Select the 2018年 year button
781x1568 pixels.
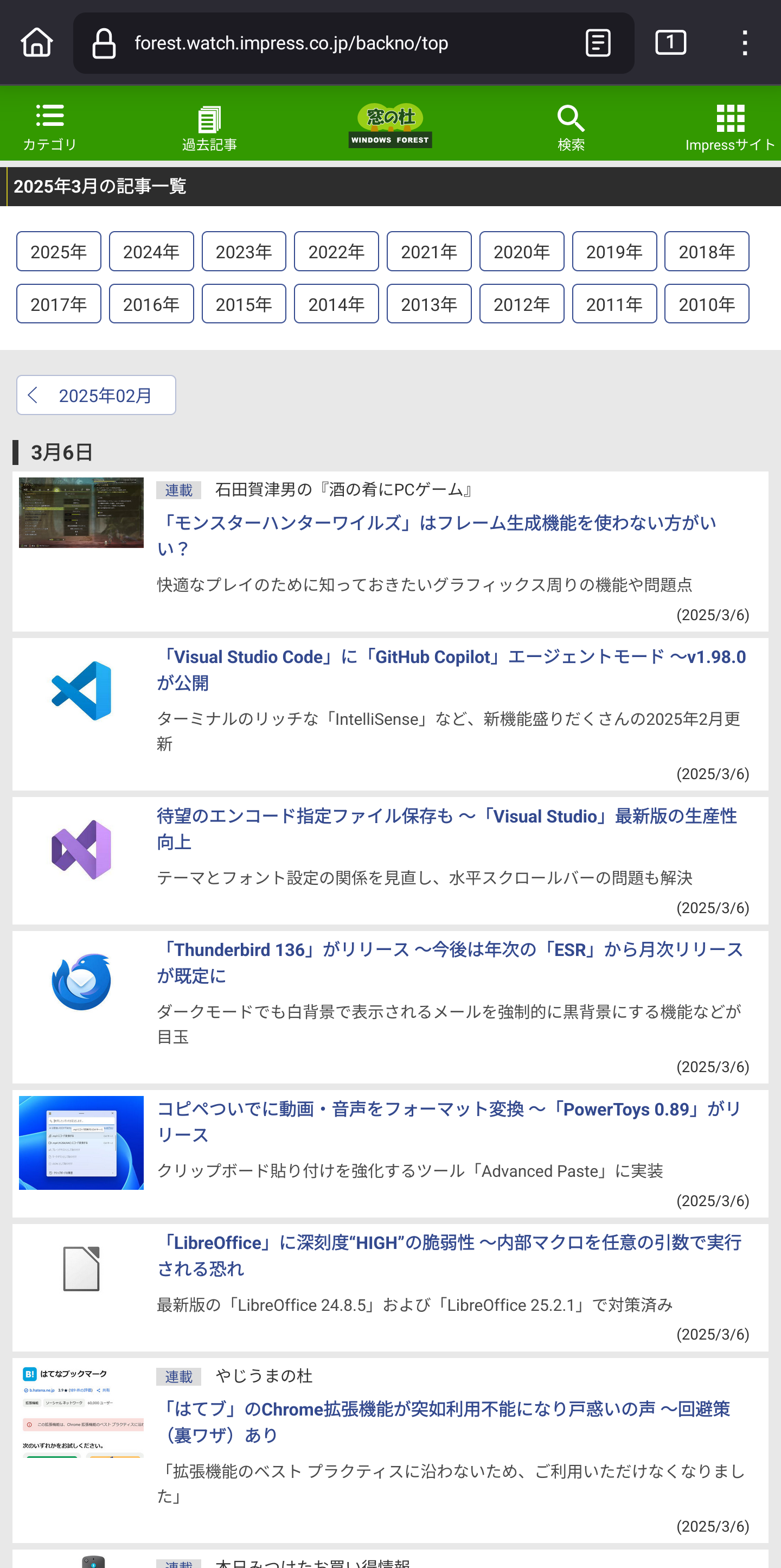pyautogui.click(x=707, y=251)
